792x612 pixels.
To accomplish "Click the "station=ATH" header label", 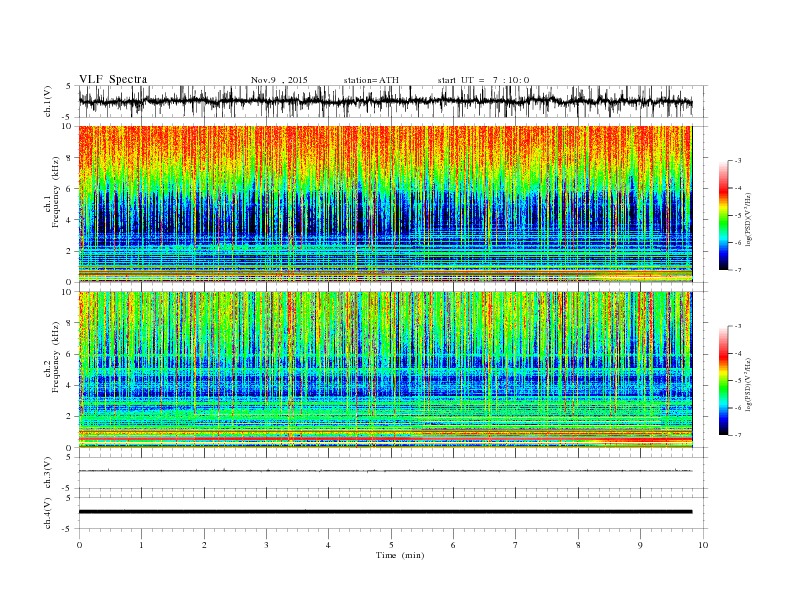I will 371,80.
